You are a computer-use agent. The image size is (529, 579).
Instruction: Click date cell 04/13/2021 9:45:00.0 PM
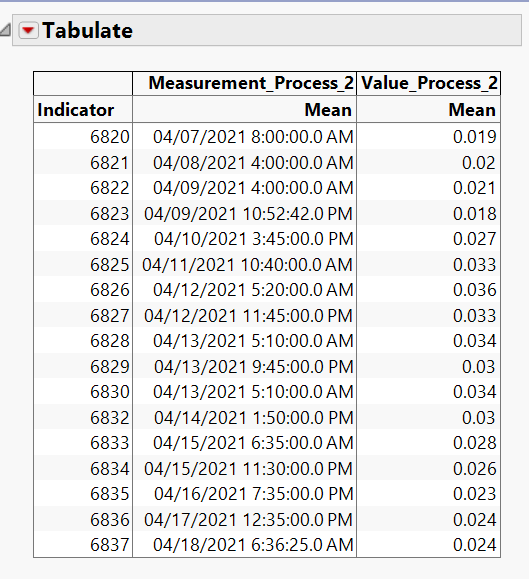(254, 367)
